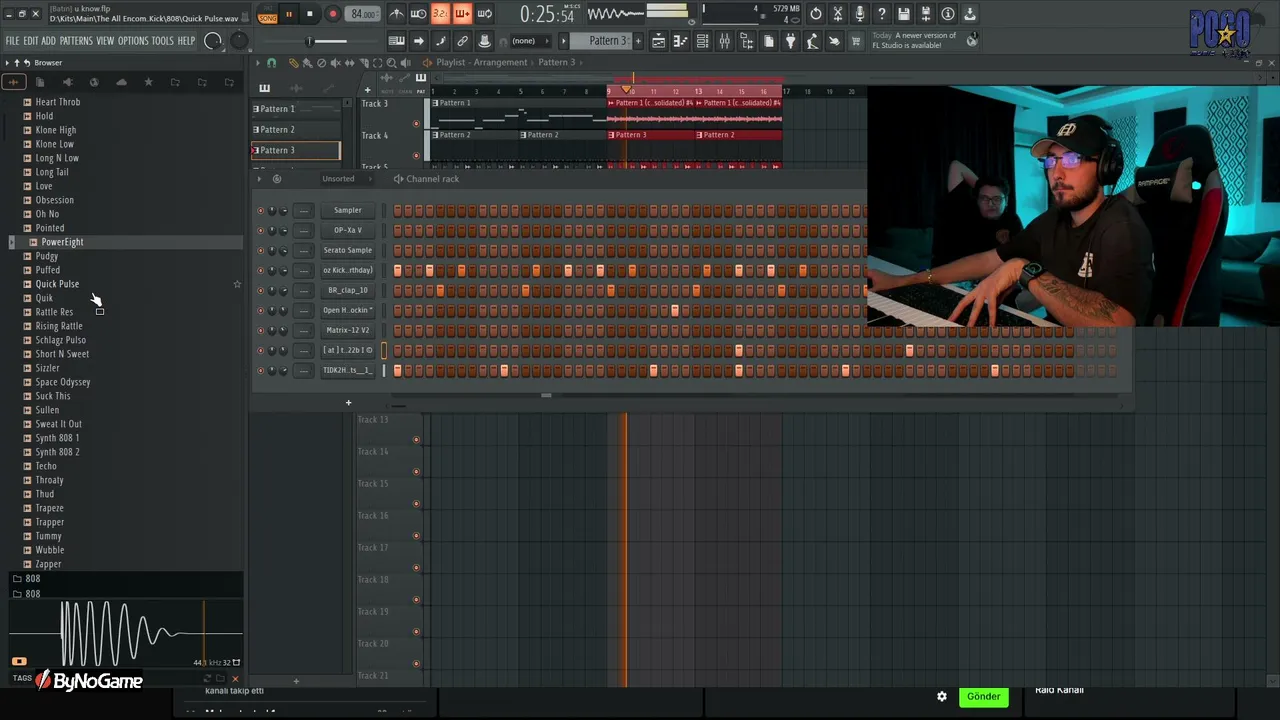1280x720 pixels.
Task: Open the EDIT menu
Action: point(31,41)
